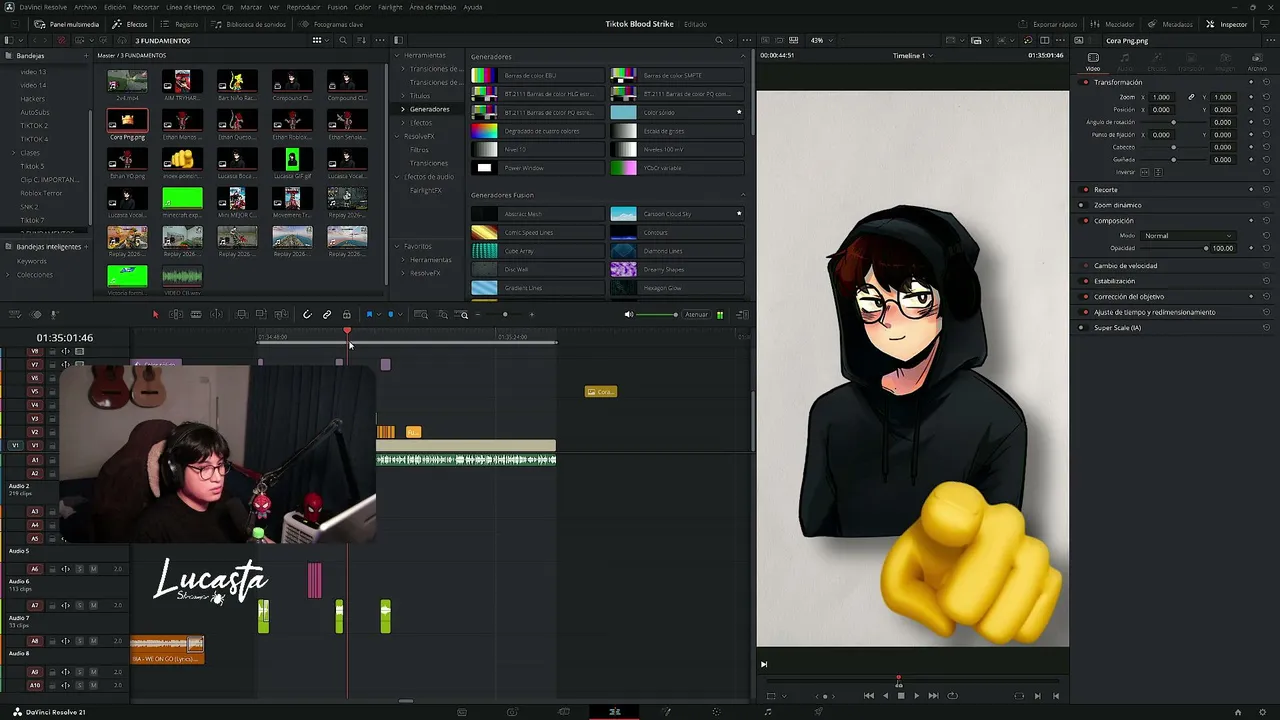Stop playback in the viewer
Image resolution: width=1280 pixels, height=720 pixels.
click(x=900, y=696)
